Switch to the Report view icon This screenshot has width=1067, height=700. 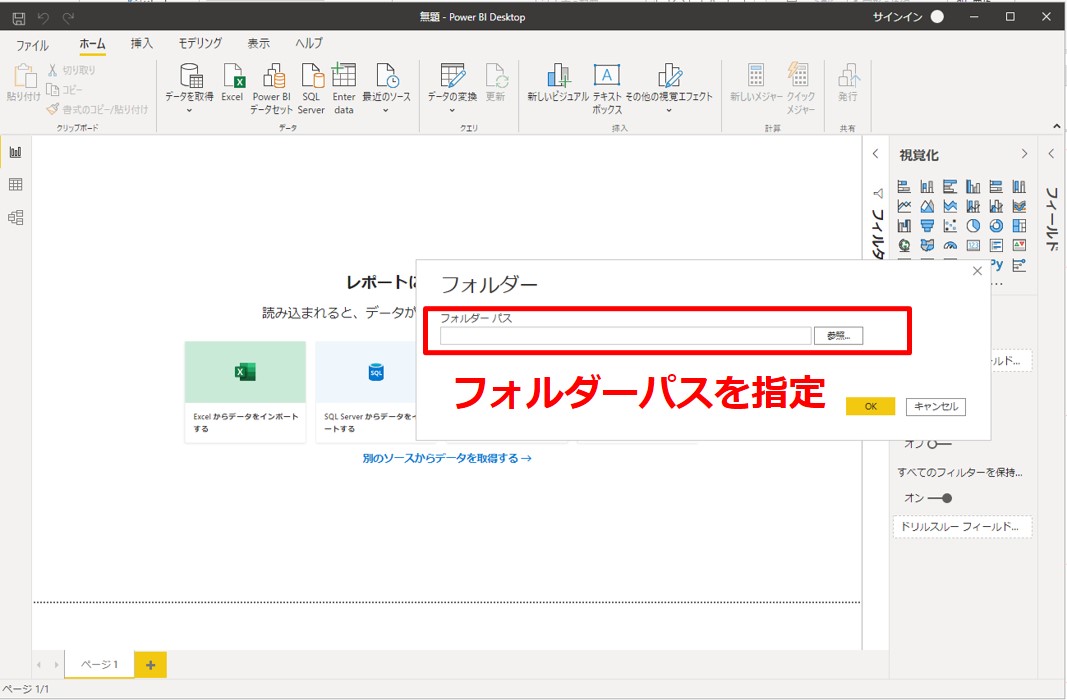(x=15, y=152)
